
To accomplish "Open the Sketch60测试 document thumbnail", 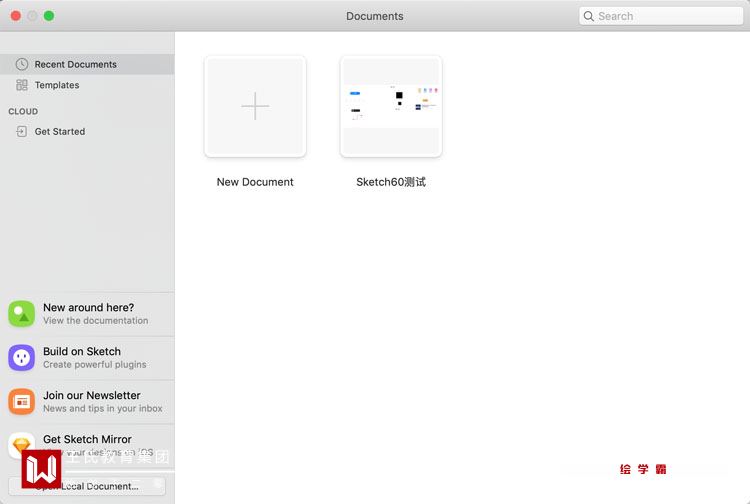I will pyautogui.click(x=391, y=106).
